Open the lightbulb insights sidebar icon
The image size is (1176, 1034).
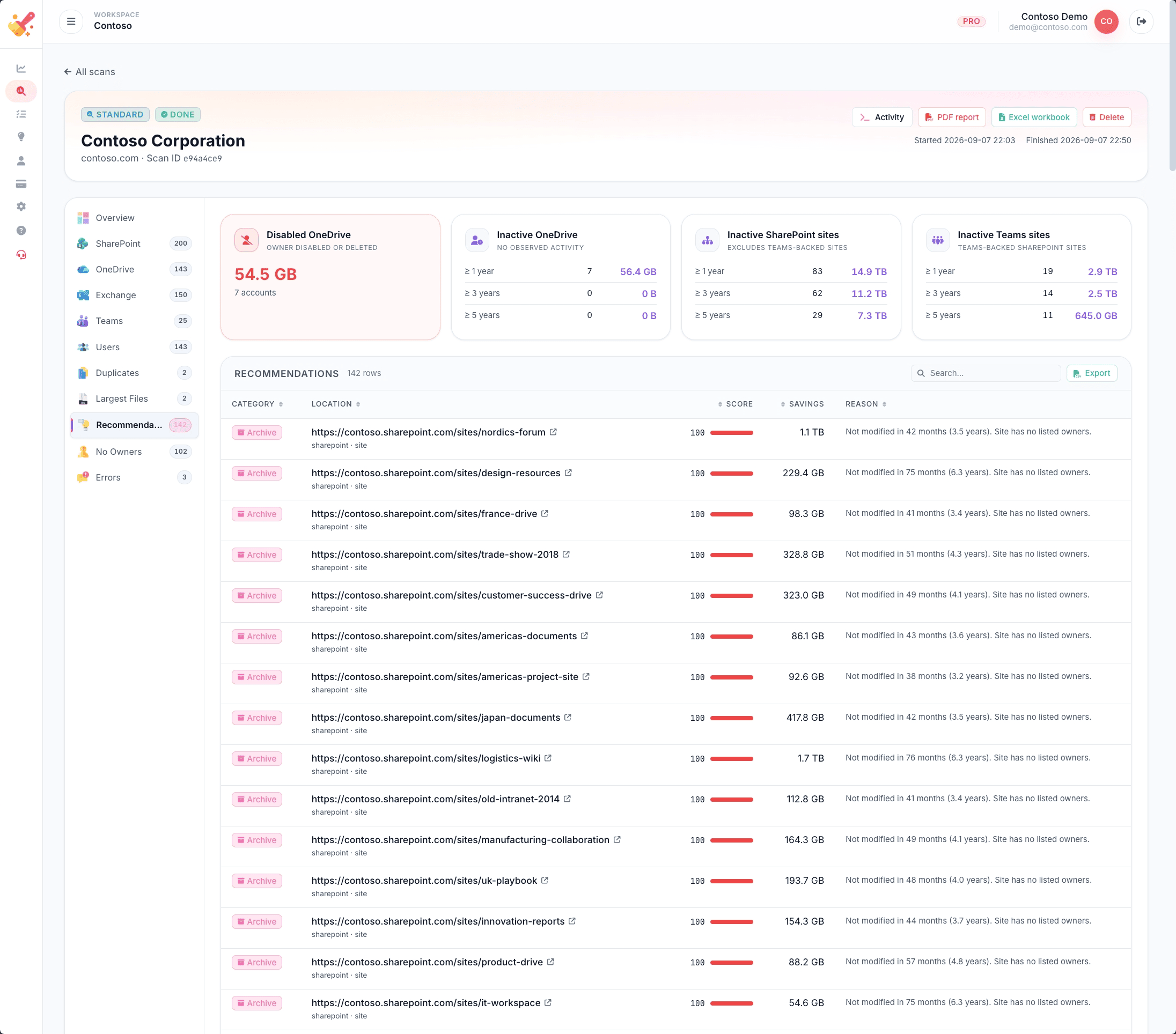point(21,137)
